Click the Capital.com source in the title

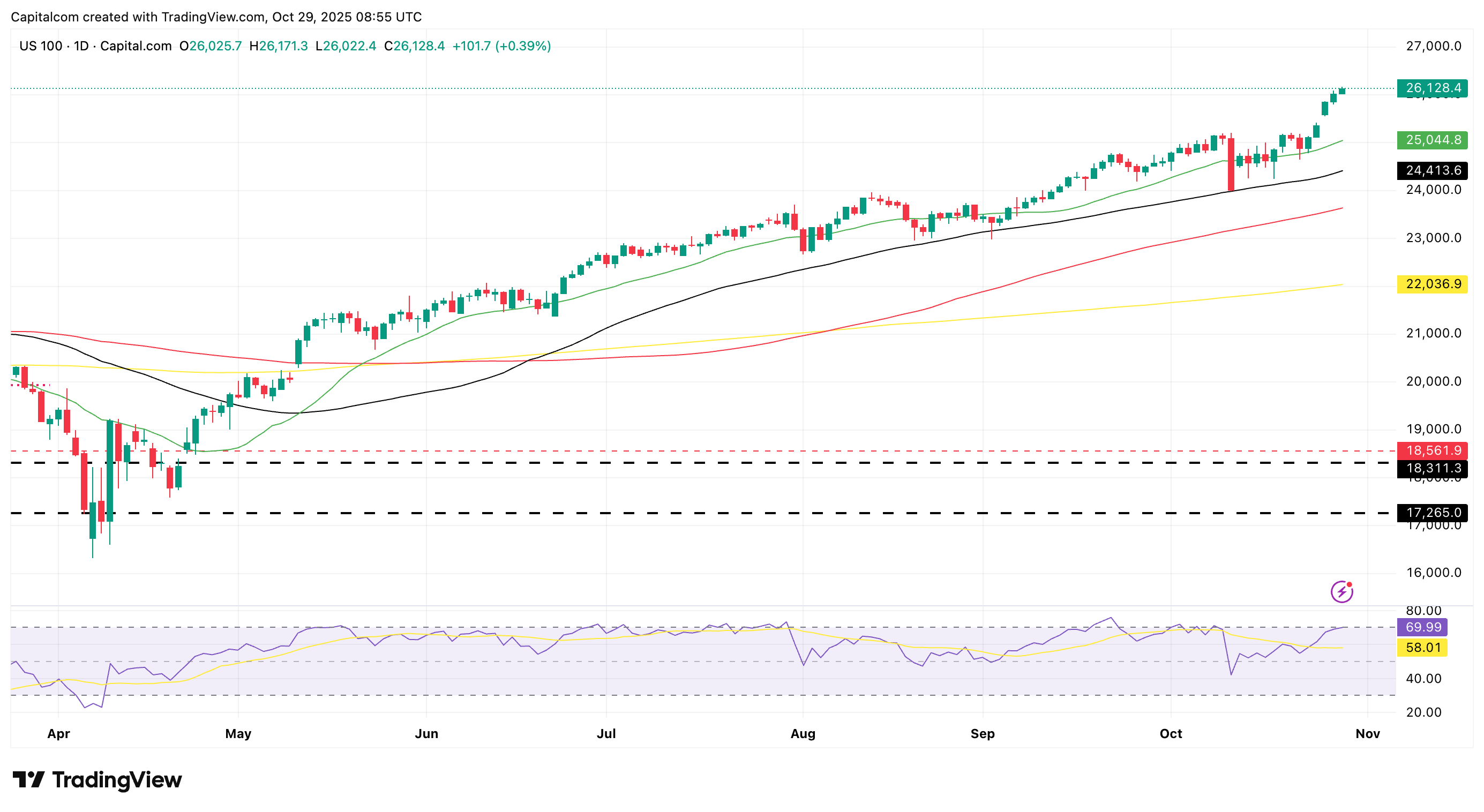pos(136,46)
